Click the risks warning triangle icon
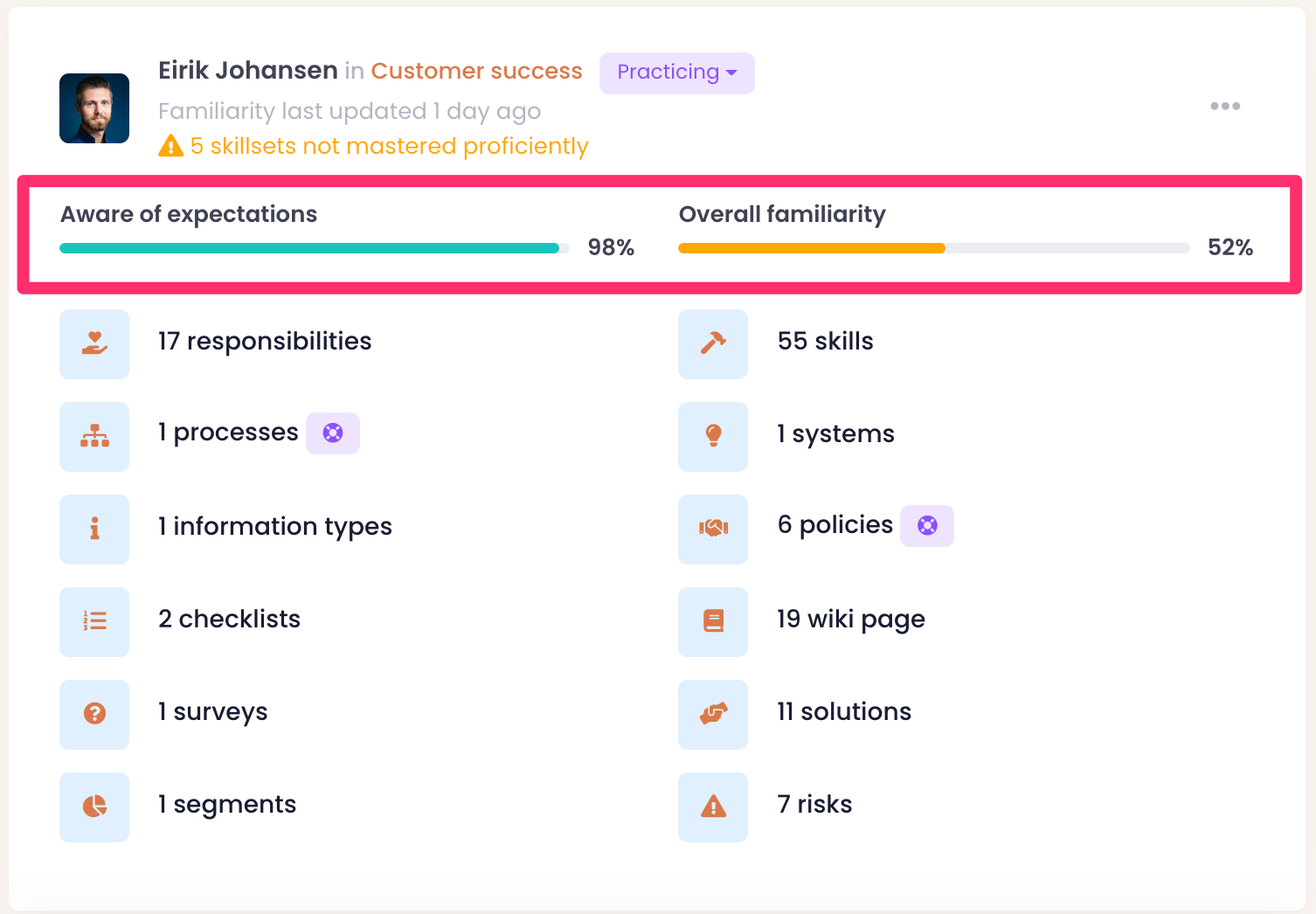Screen dimensions: 1316x914 713,807
